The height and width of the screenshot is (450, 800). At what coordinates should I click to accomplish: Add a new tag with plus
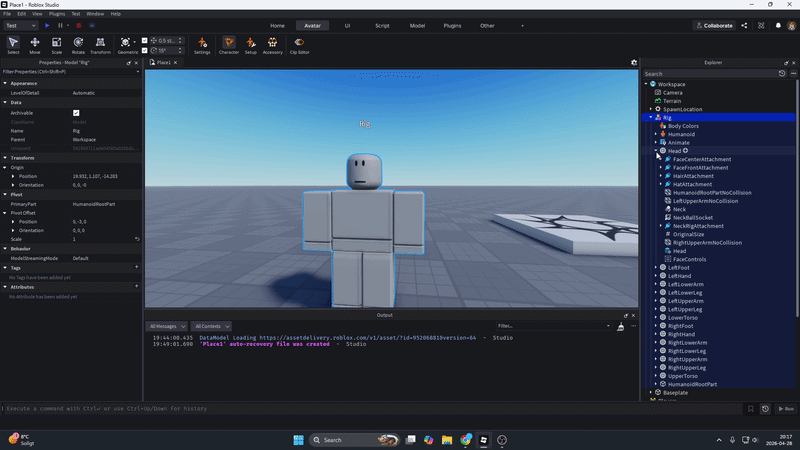(x=136, y=267)
